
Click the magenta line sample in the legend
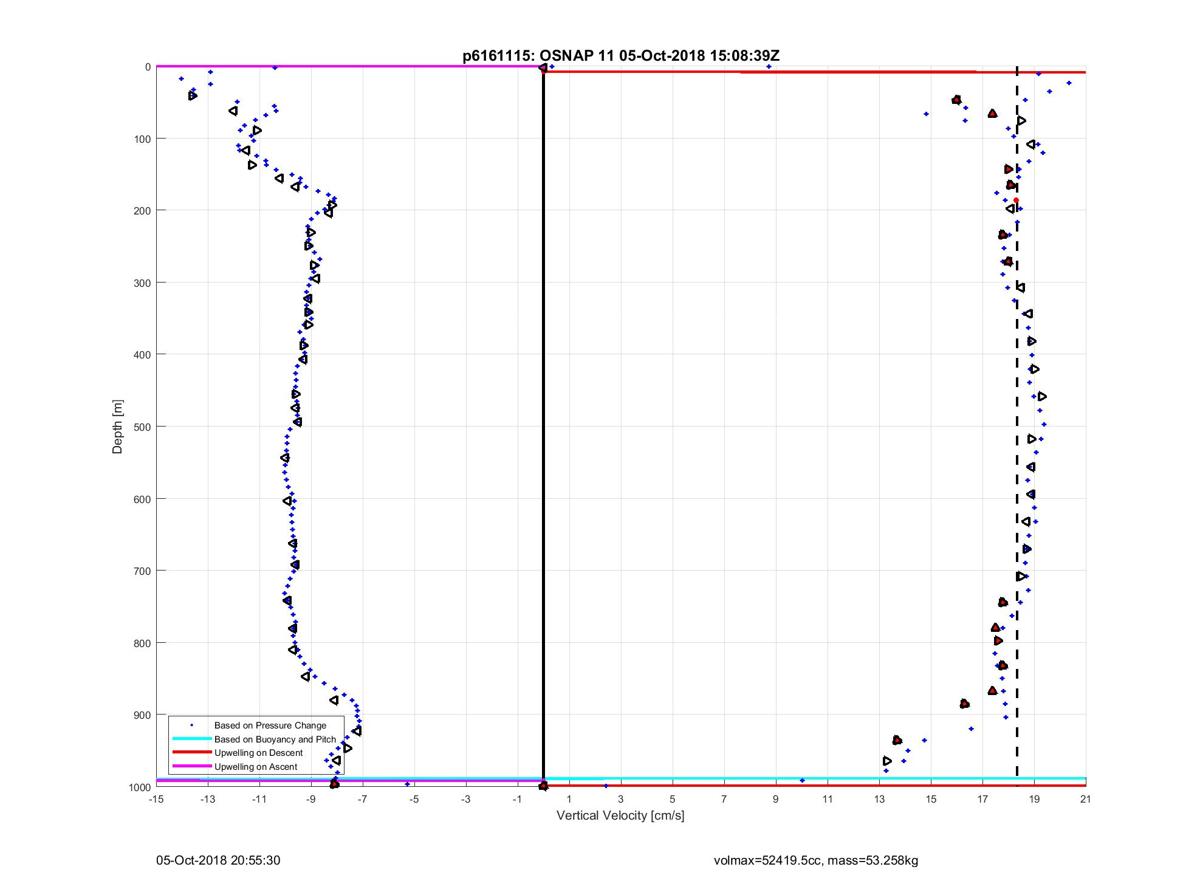coord(190,767)
